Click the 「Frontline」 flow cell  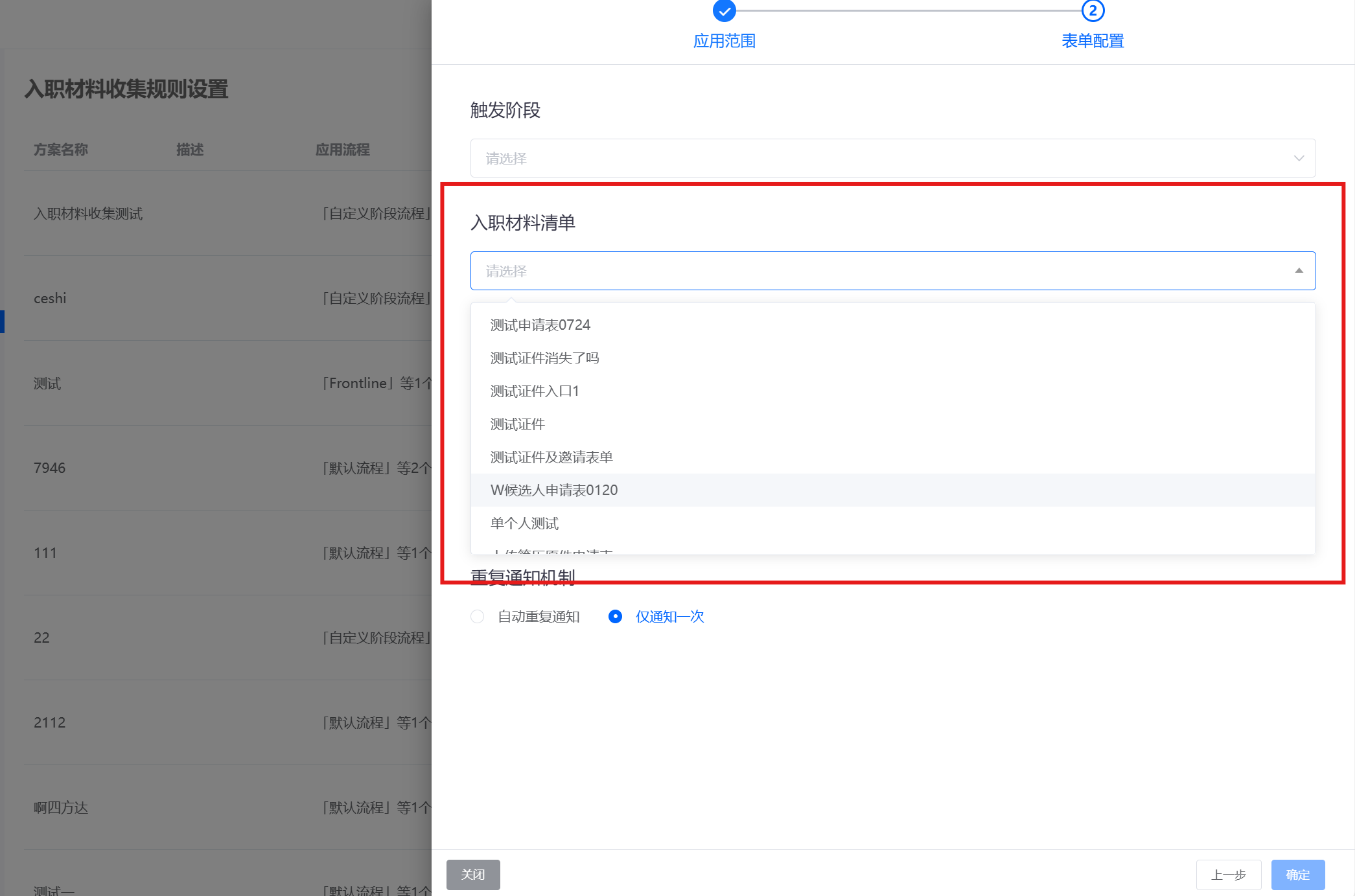pos(377,384)
